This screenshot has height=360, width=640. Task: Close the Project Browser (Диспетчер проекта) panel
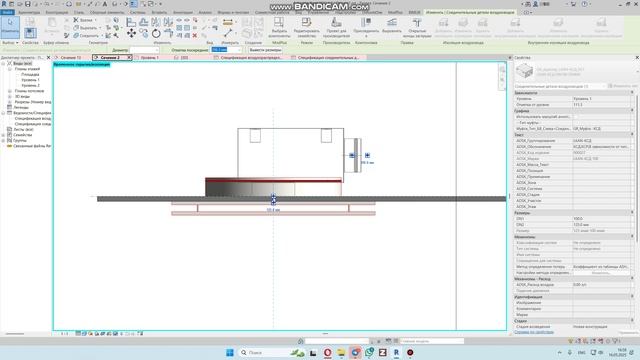49,58
